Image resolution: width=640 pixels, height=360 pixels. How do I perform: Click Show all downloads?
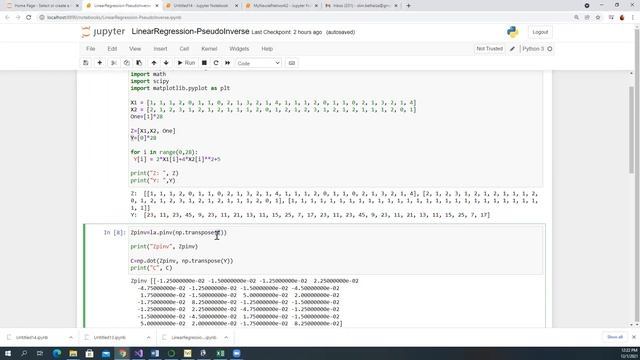pyautogui.click(x=615, y=337)
